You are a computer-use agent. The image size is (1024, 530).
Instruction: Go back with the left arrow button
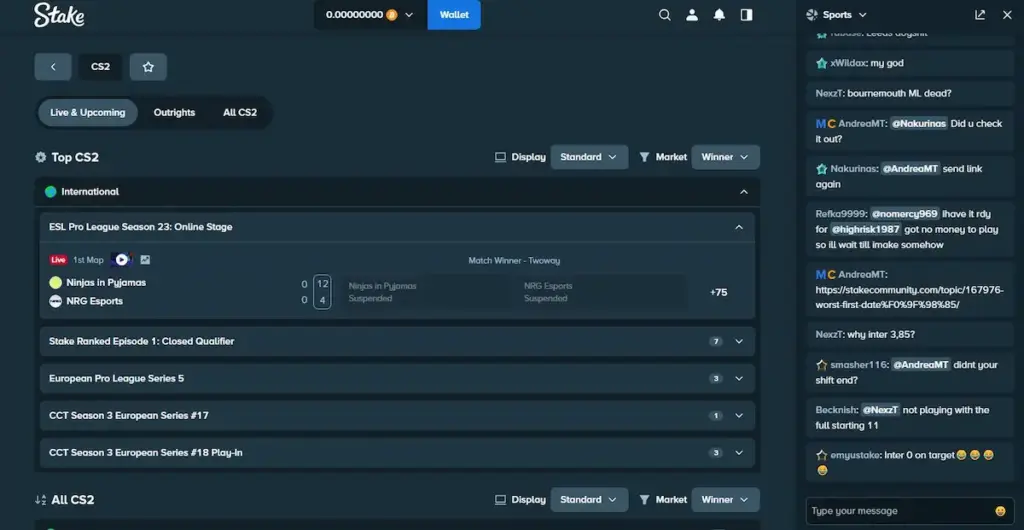pyautogui.click(x=53, y=67)
